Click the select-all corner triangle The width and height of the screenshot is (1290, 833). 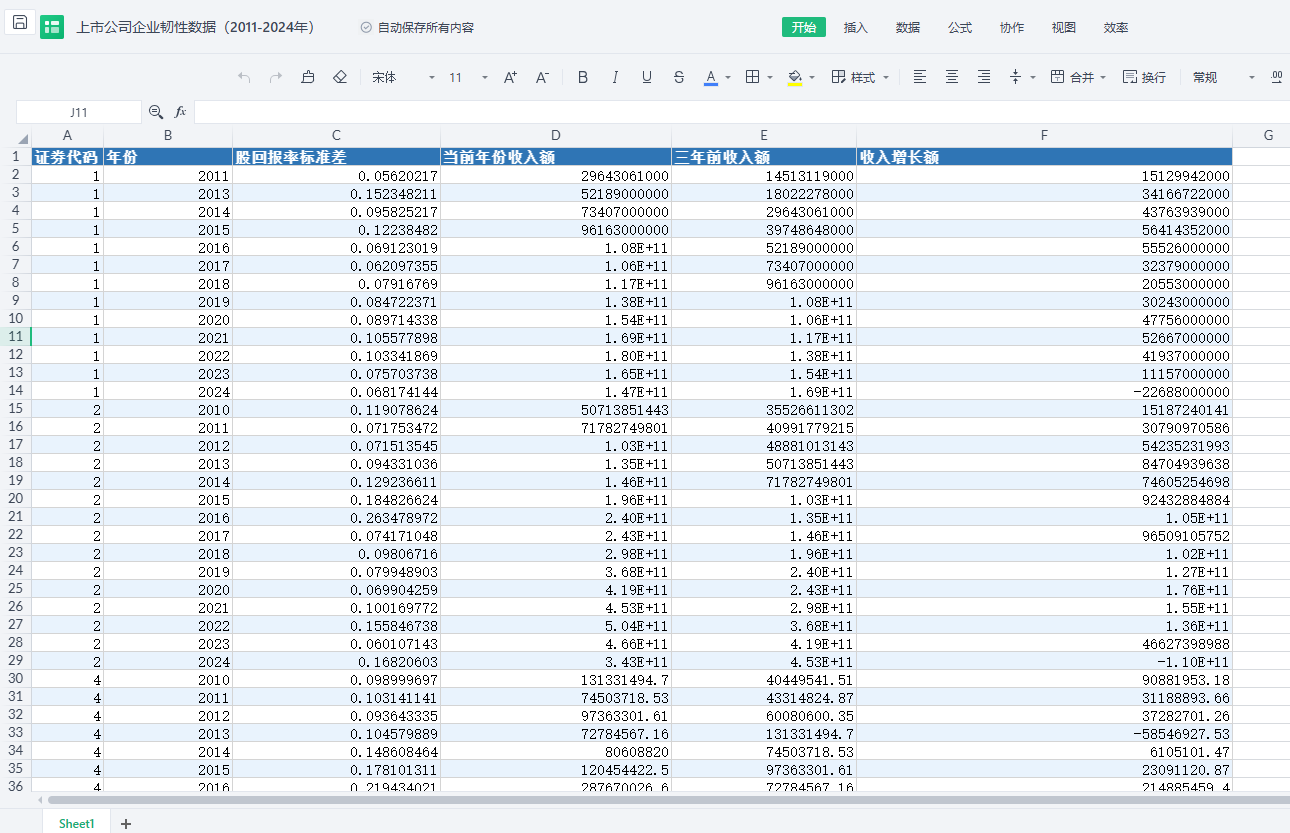(x=23, y=138)
